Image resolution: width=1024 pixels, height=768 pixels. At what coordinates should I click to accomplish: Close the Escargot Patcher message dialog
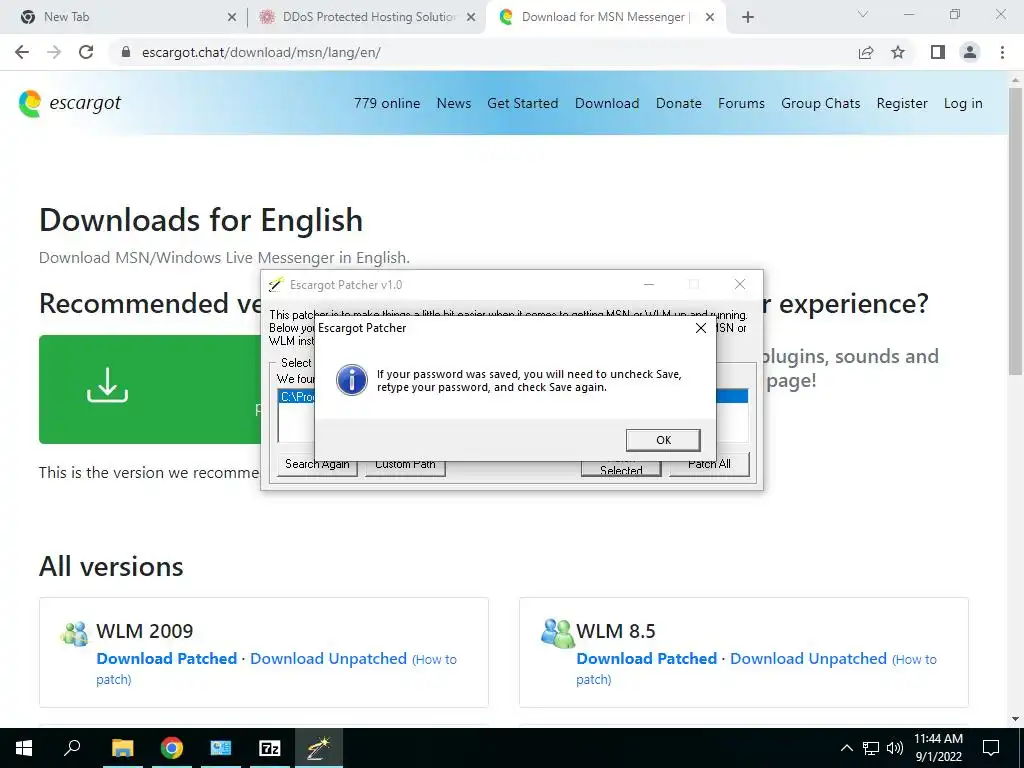tap(701, 328)
